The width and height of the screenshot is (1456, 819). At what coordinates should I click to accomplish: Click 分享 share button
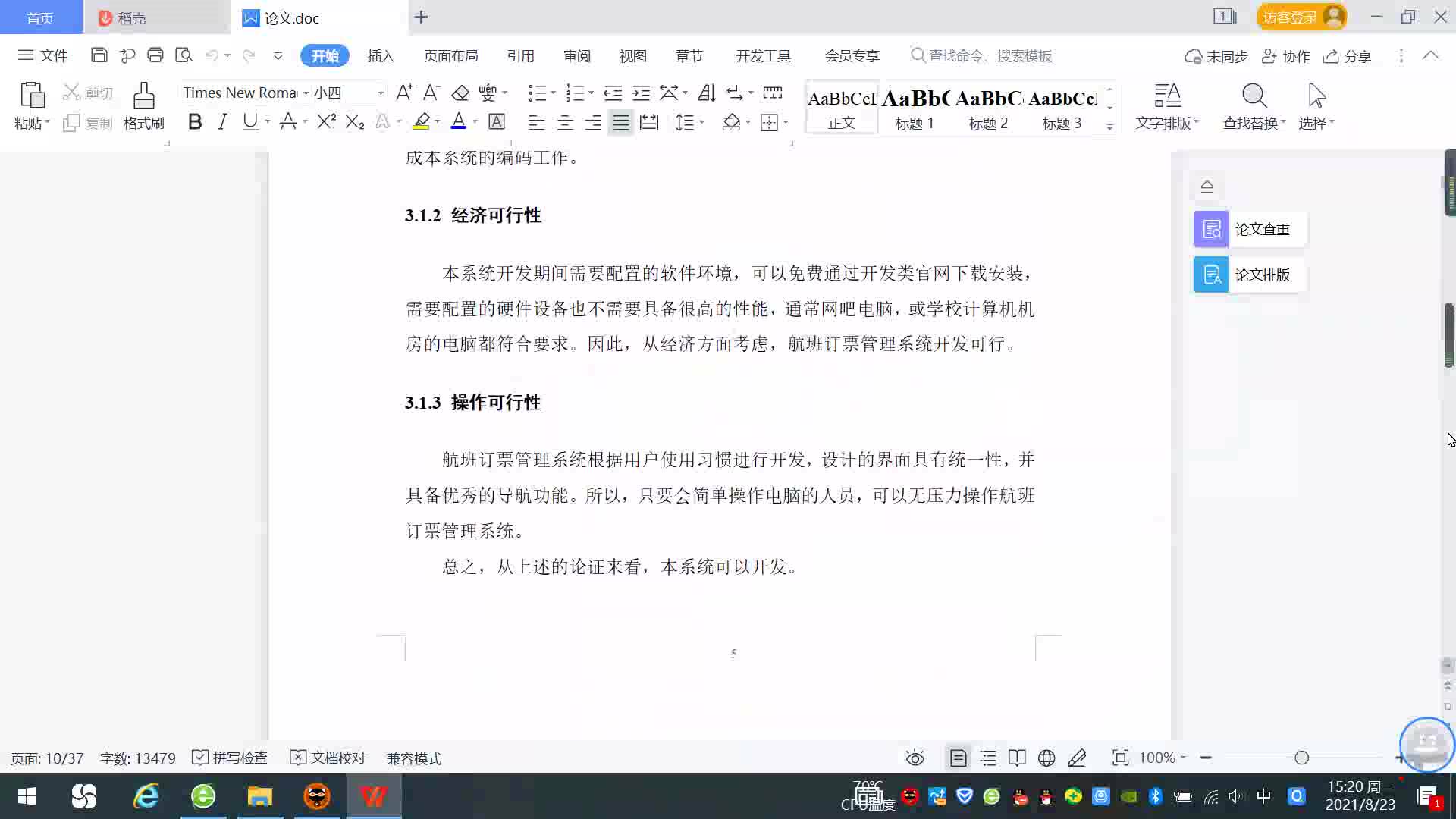point(1348,56)
